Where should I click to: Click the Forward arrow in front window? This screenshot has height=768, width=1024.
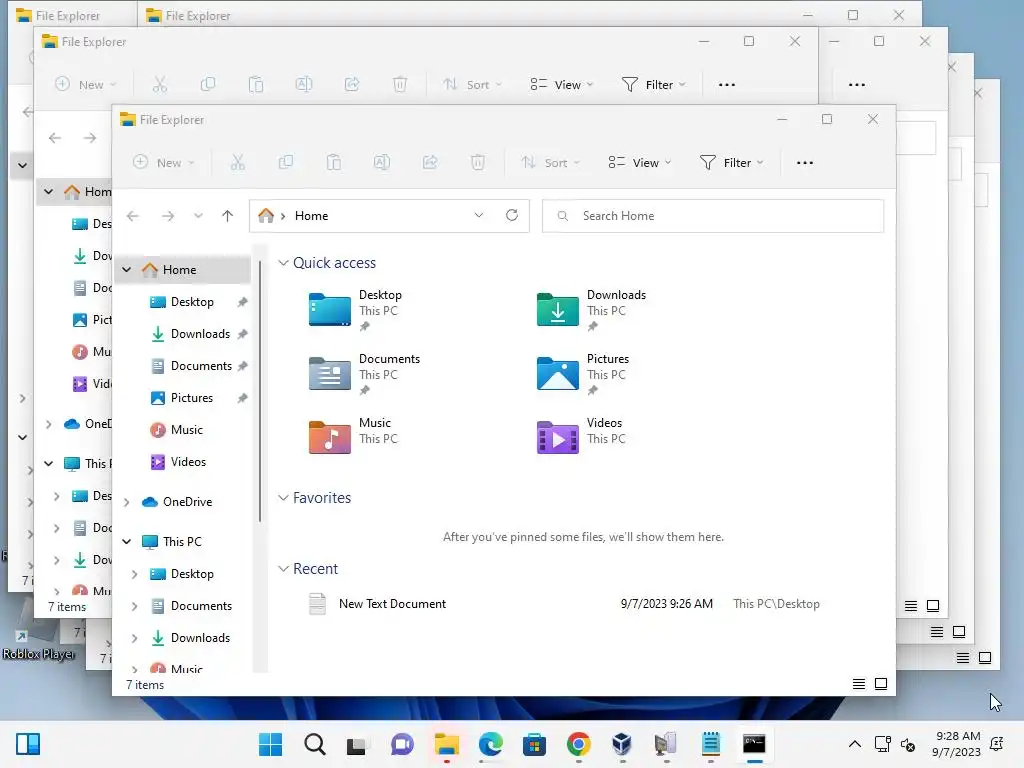[168, 216]
